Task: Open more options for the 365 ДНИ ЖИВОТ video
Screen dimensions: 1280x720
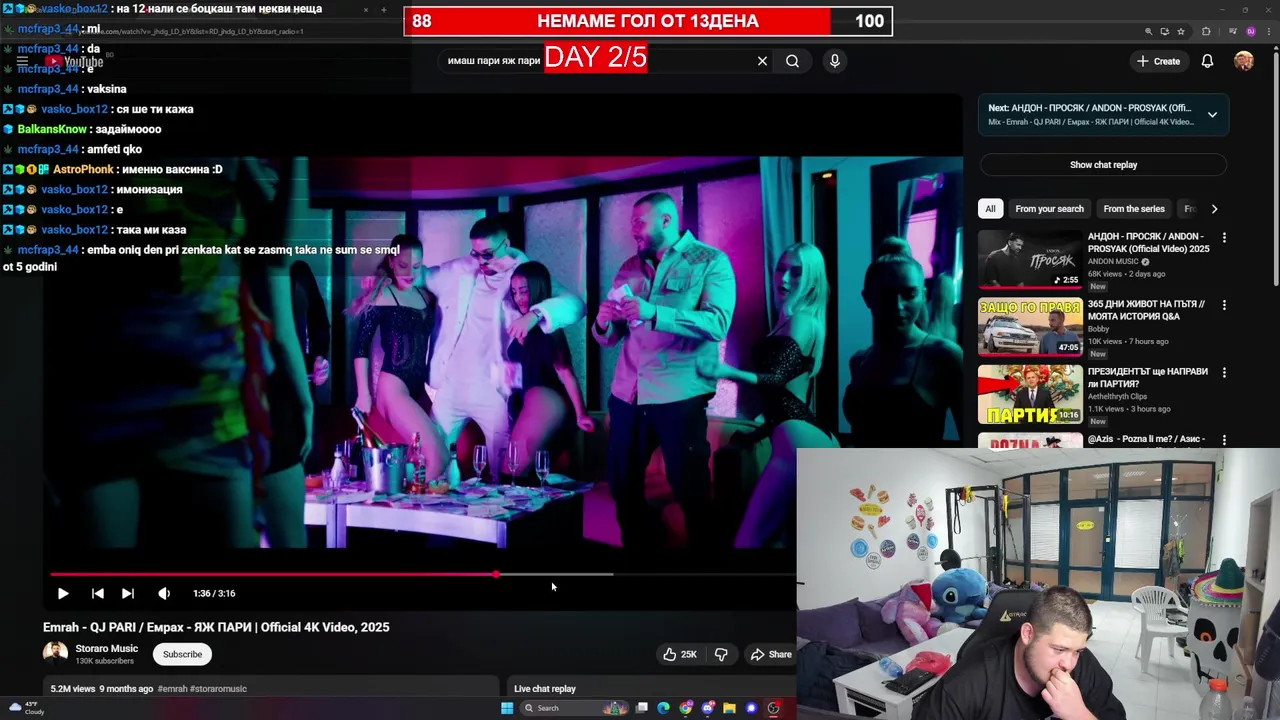Action: point(1224,305)
